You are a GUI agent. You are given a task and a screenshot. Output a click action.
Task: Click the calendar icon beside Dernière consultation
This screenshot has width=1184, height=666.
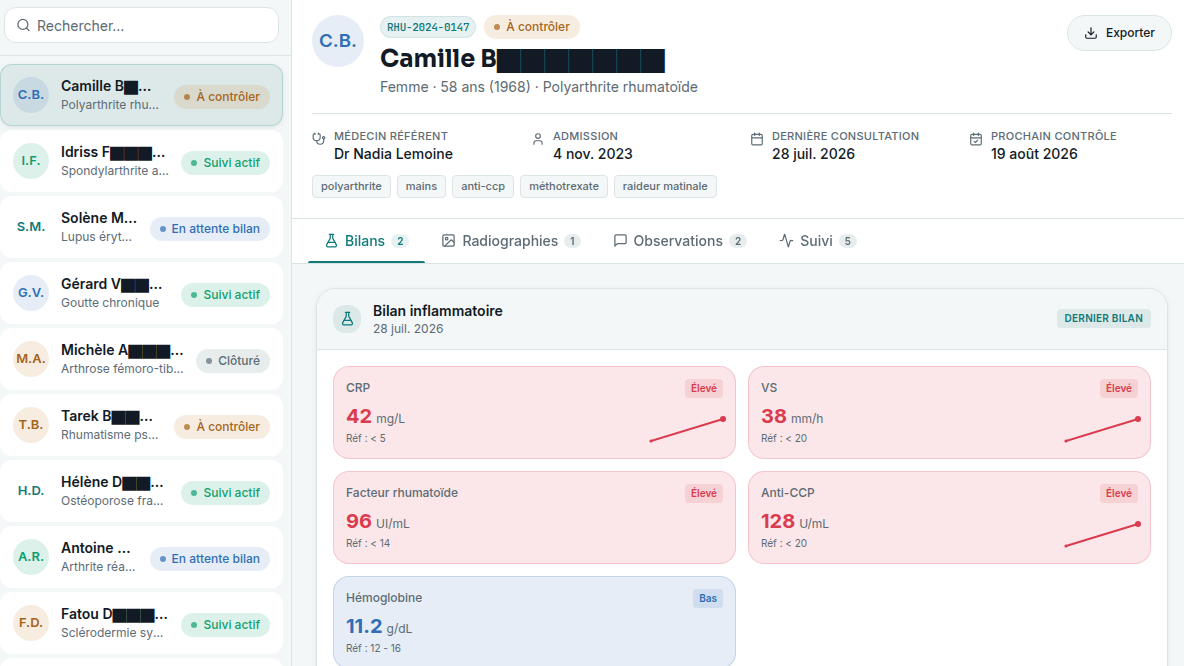(x=757, y=139)
